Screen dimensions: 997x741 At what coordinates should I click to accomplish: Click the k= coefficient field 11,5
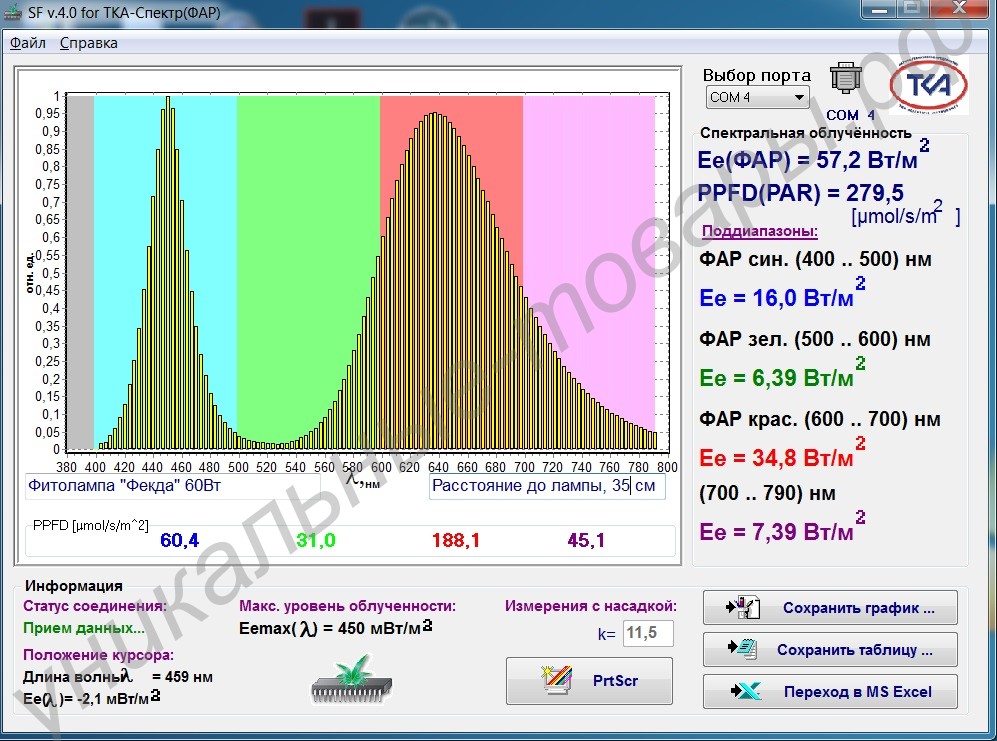click(648, 633)
